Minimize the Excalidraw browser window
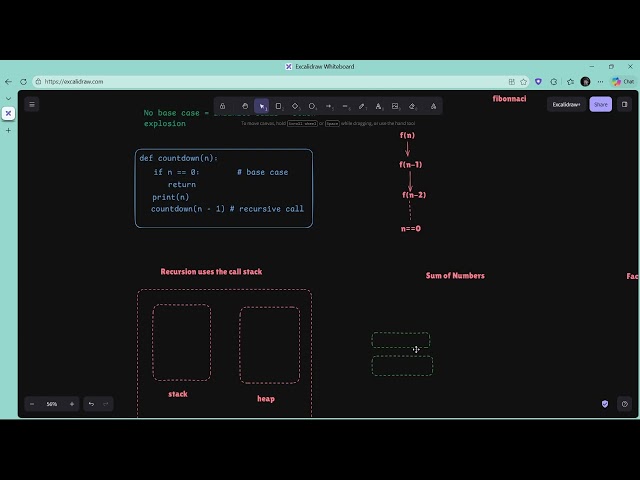 [592, 67]
